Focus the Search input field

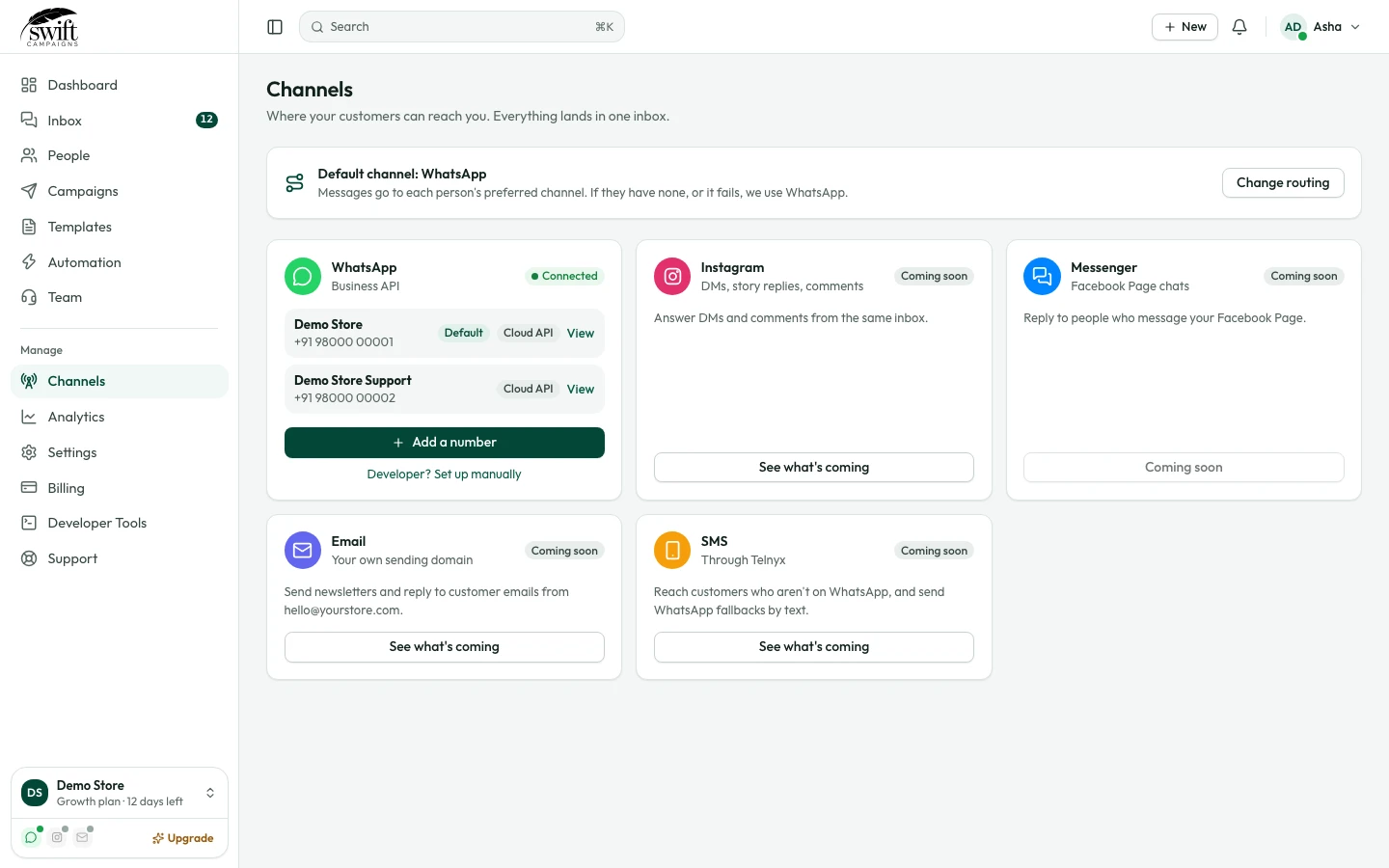(x=462, y=27)
